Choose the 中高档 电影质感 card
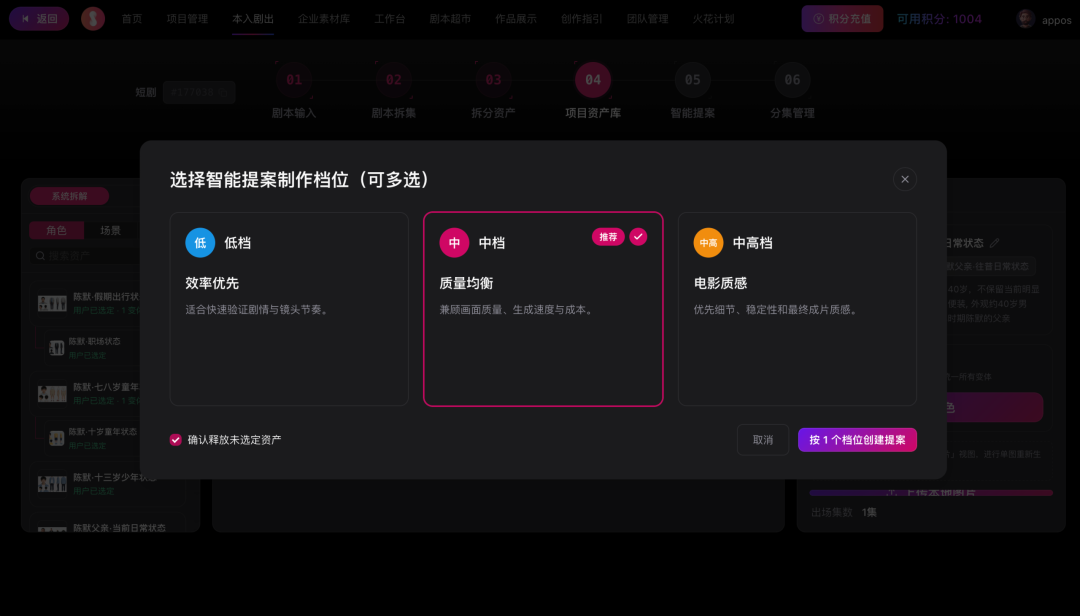This screenshot has height=616, width=1080. 797,309
